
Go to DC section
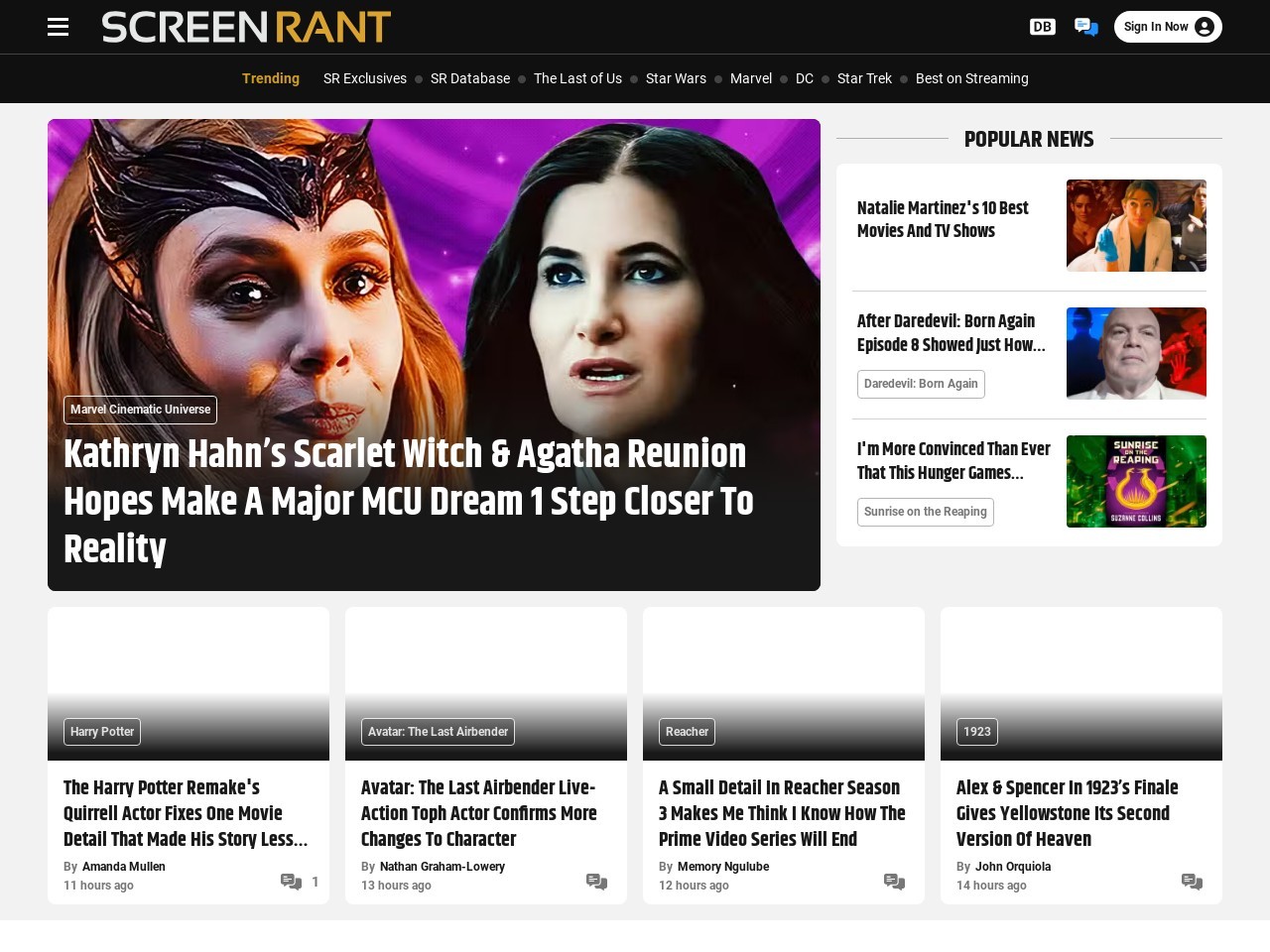click(805, 78)
